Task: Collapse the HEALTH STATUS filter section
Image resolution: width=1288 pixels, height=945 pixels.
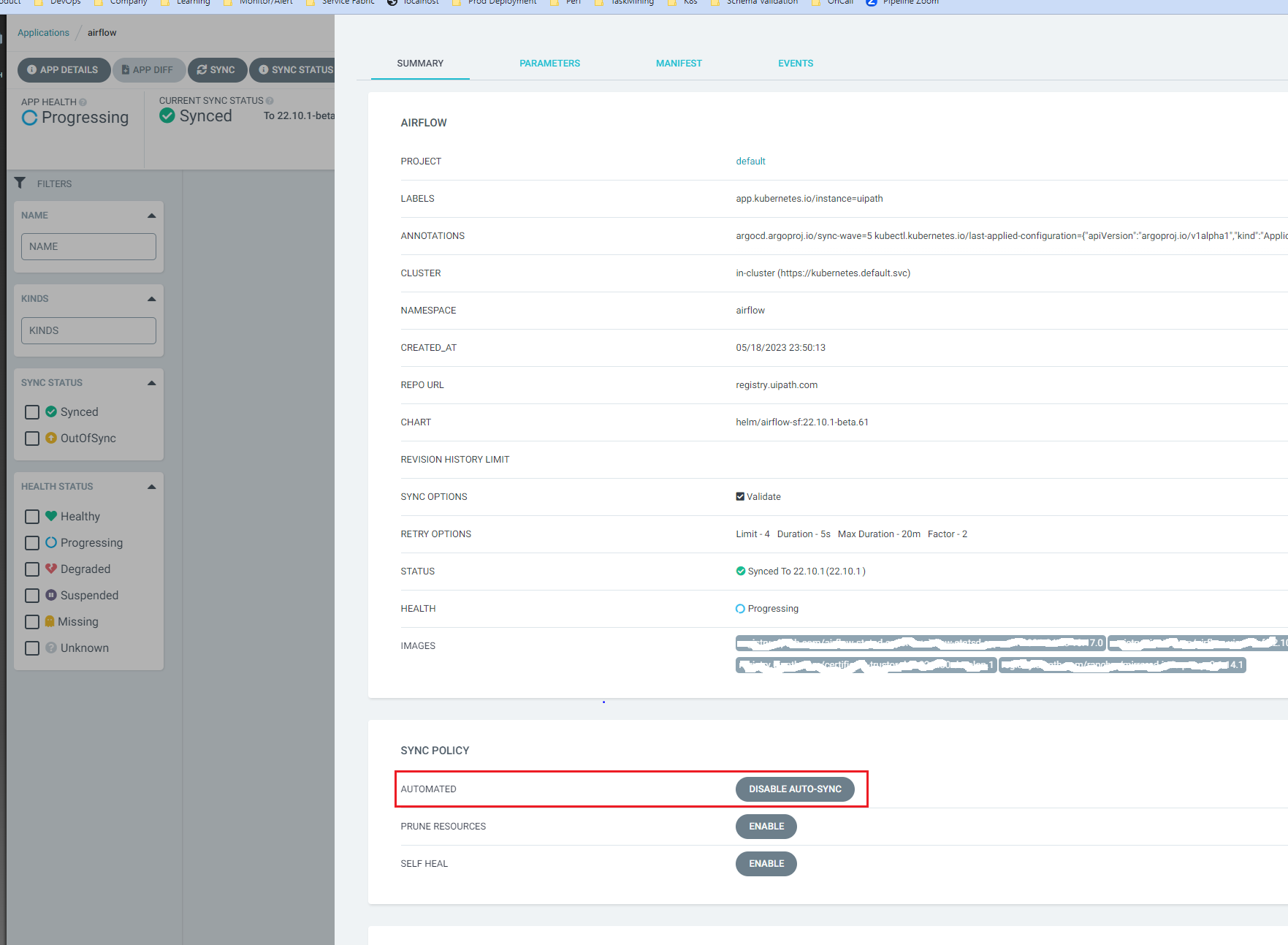Action: [151, 487]
